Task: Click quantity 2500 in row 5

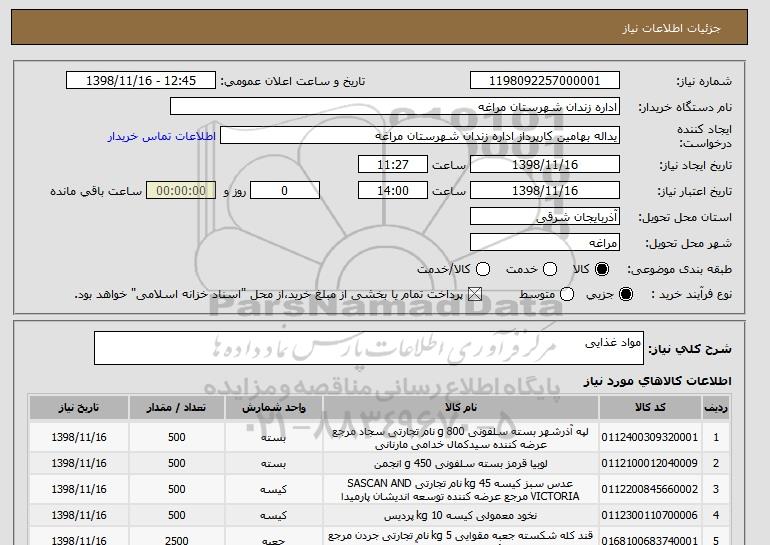Action: (x=177, y=541)
